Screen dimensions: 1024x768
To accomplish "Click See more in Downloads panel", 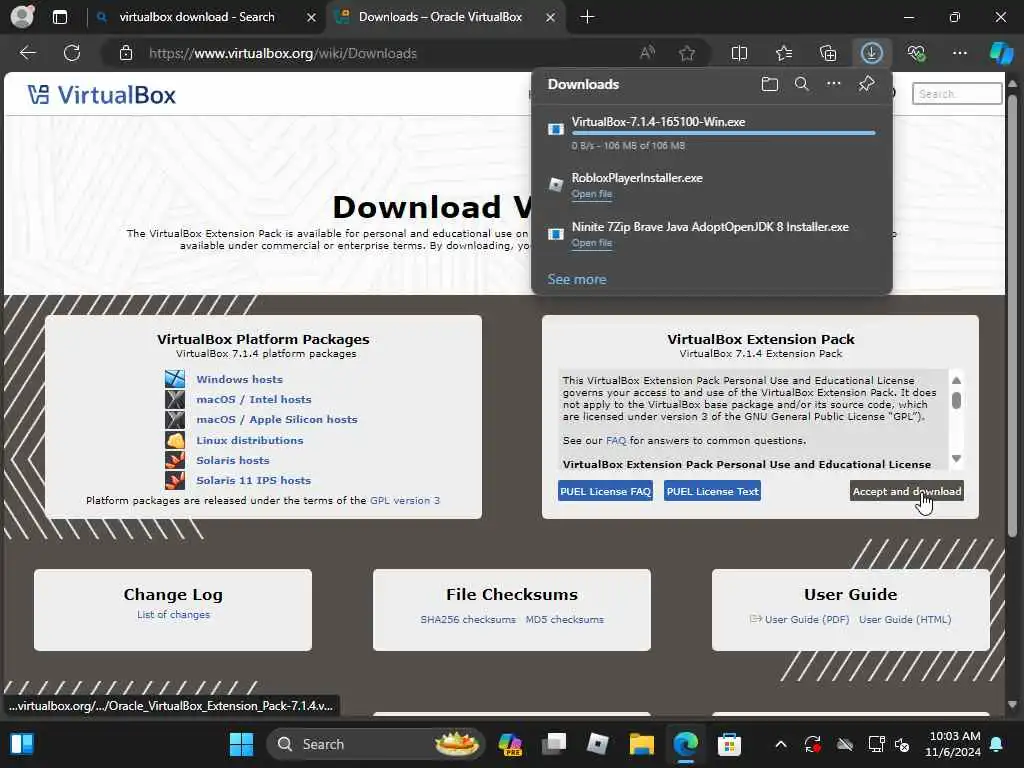I will pos(577,279).
